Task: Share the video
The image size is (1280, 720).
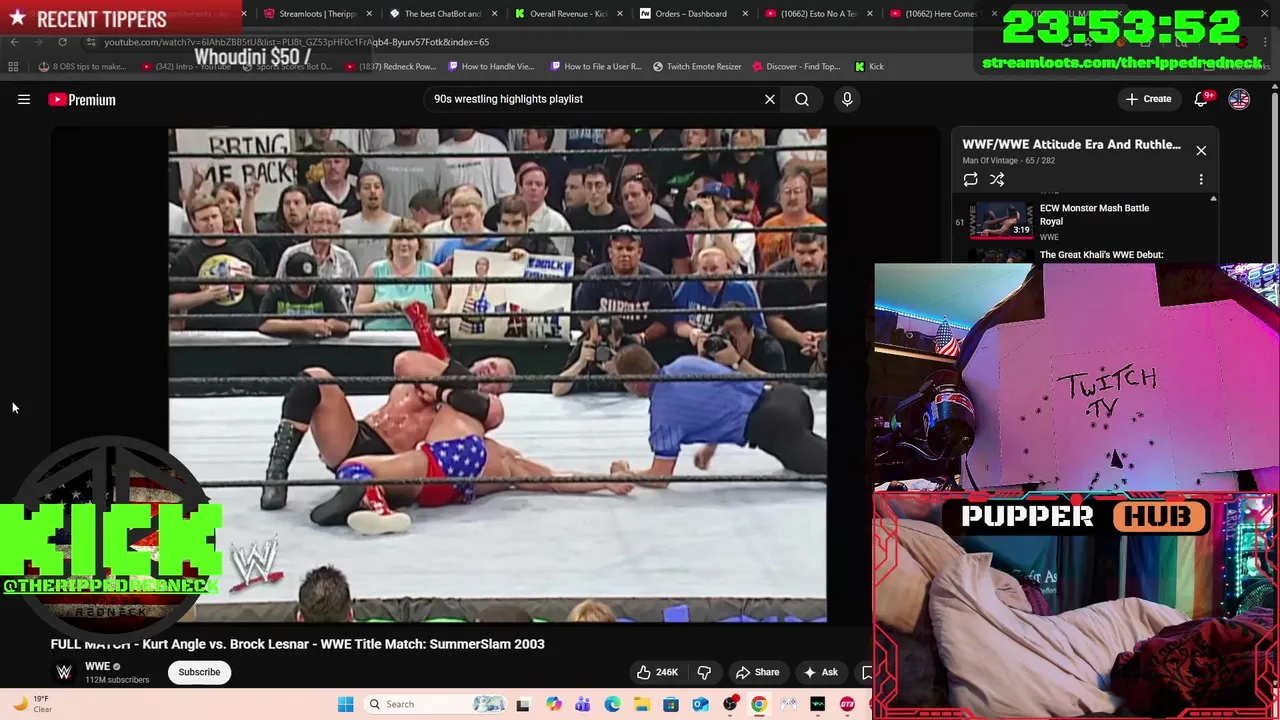Action: pyautogui.click(x=757, y=672)
